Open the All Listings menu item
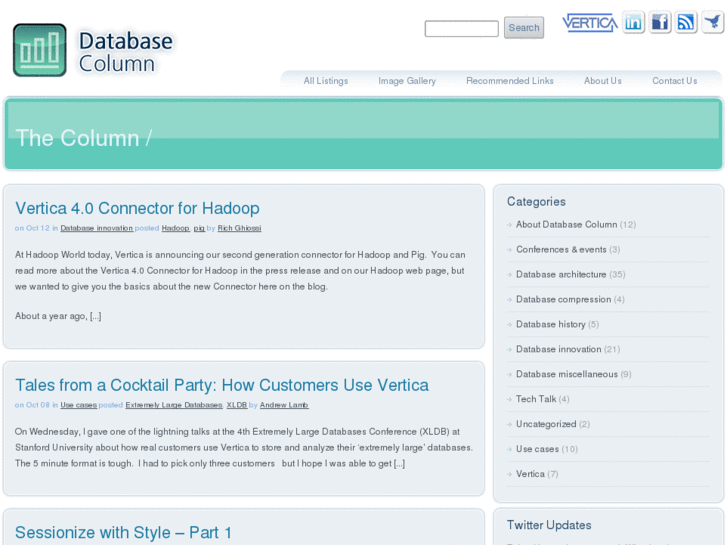The width and height of the screenshot is (727, 545). coord(325,81)
